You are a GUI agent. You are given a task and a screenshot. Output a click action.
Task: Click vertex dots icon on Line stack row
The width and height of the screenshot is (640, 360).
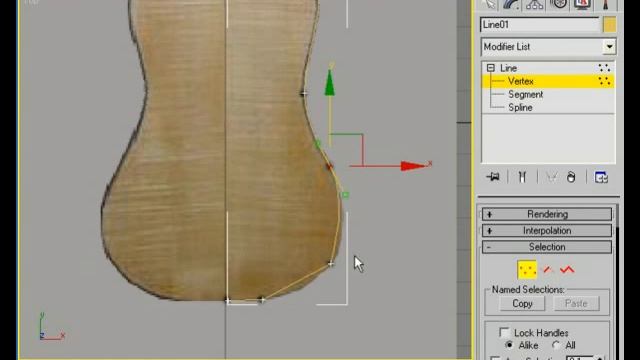click(x=604, y=68)
